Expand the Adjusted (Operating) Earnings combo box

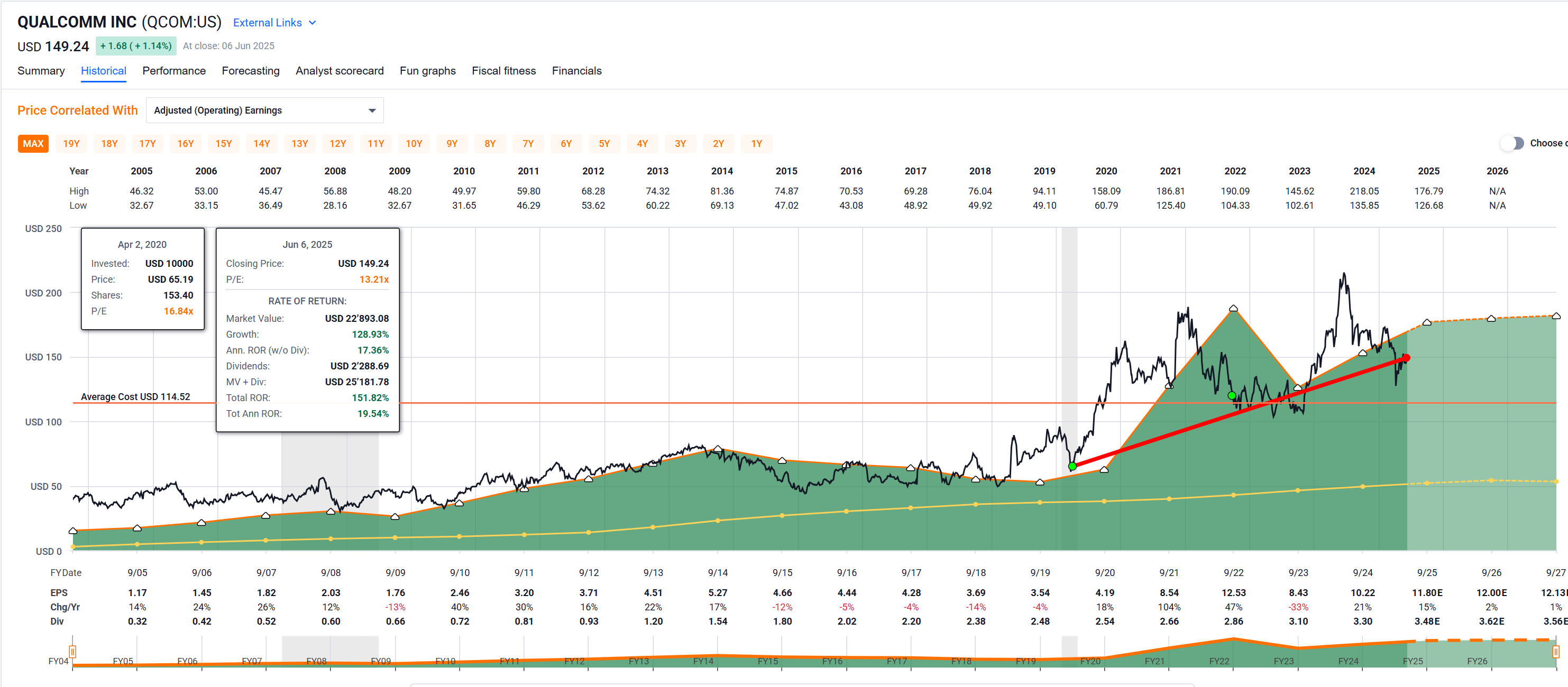coord(265,110)
